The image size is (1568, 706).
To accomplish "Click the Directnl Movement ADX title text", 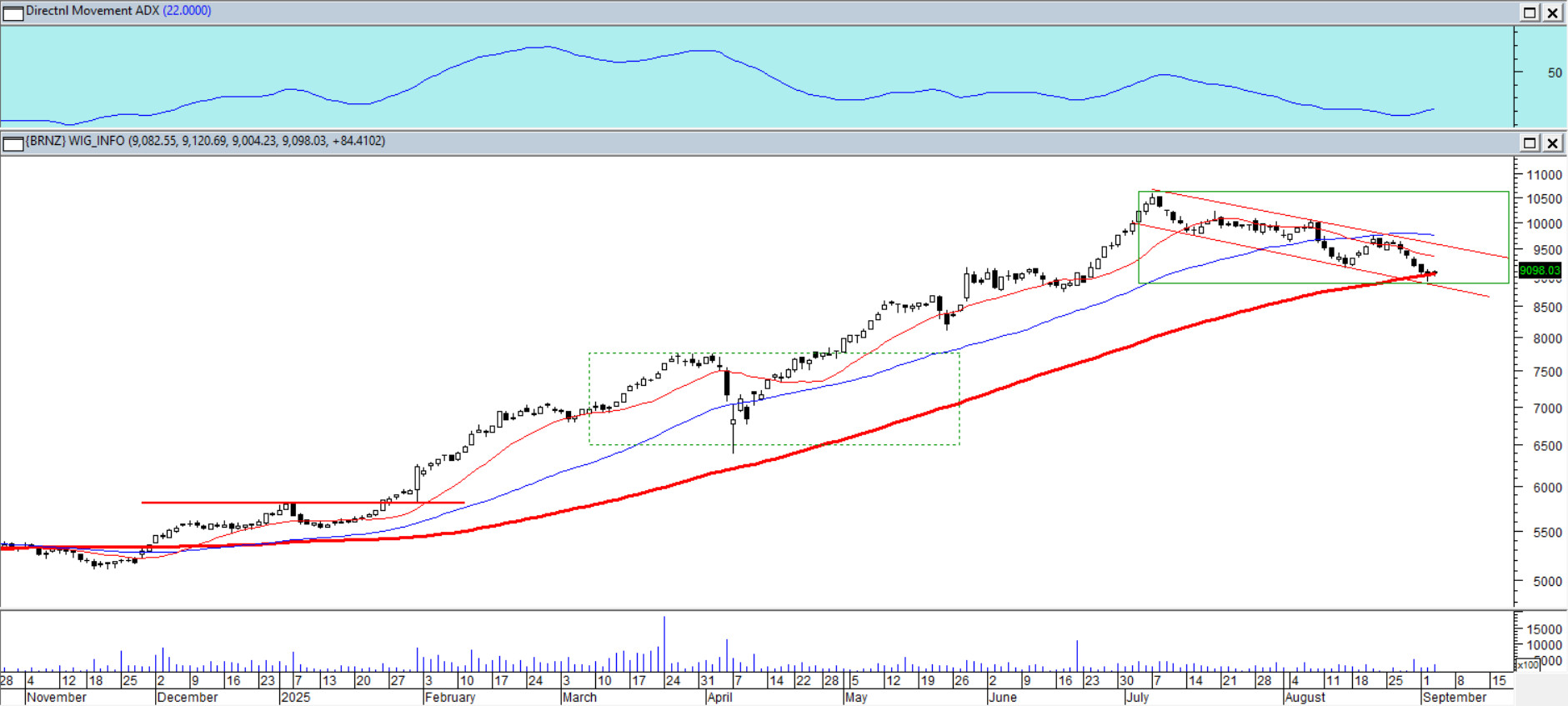I will (x=92, y=11).
